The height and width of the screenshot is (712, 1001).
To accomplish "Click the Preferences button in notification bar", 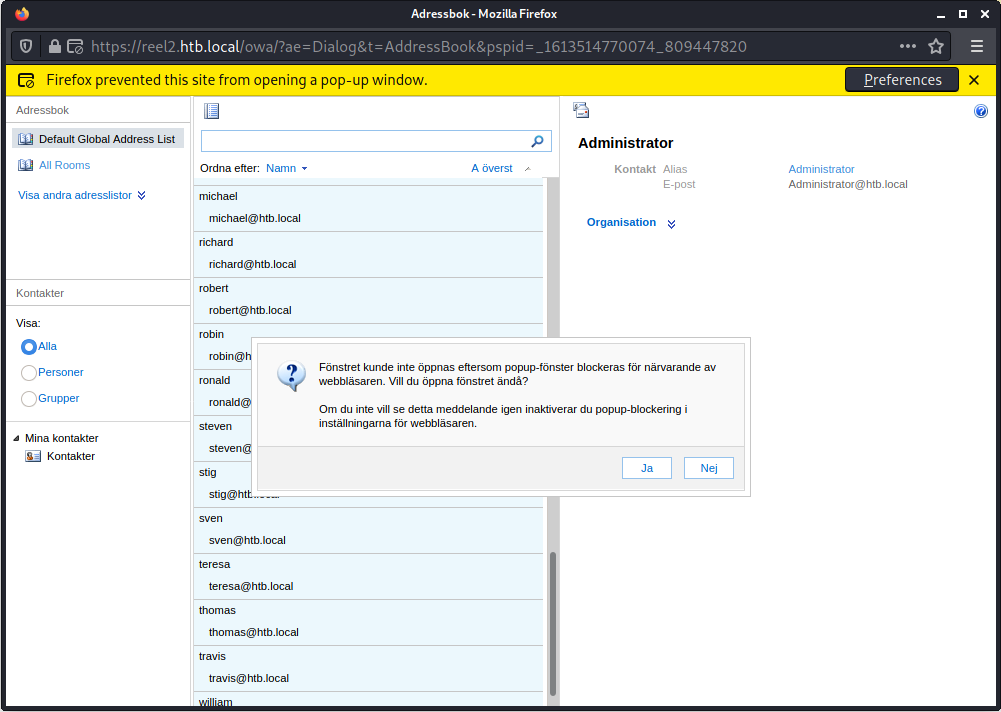I will pos(902,80).
